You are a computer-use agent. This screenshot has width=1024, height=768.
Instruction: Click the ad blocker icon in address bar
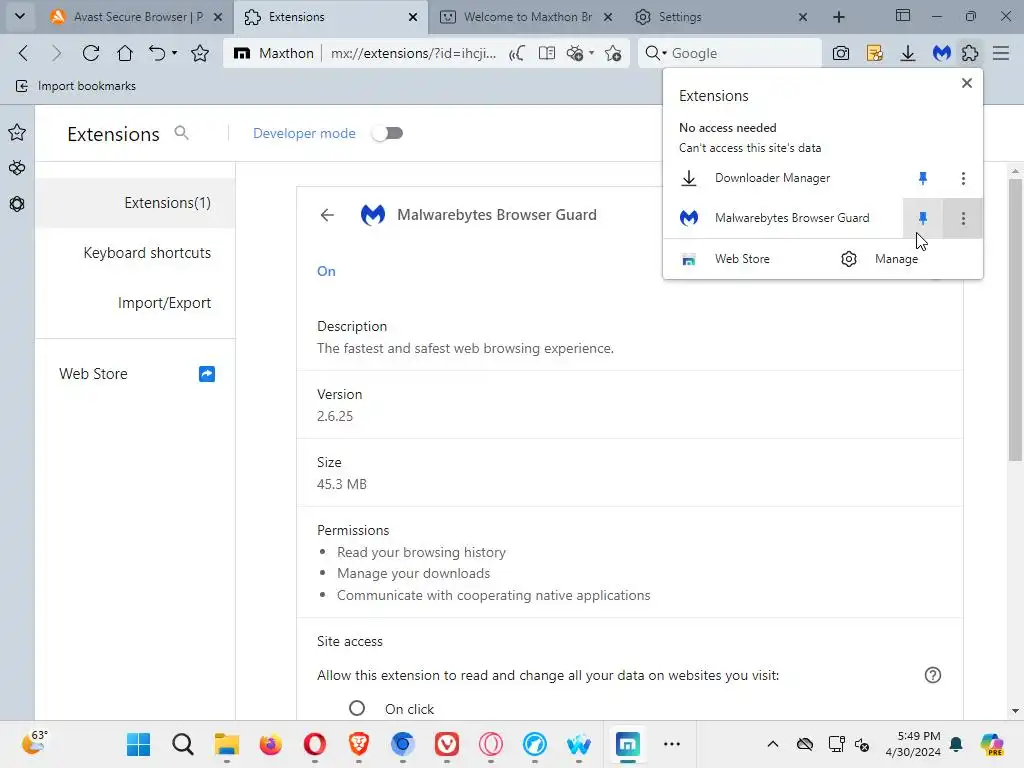point(575,53)
